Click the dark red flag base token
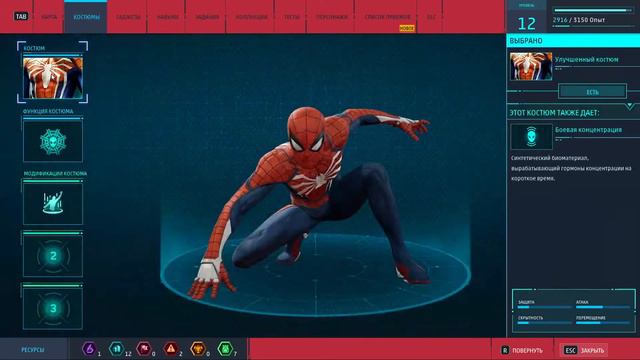This screenshot has height=360, width=640. click(x=143, y=349)
